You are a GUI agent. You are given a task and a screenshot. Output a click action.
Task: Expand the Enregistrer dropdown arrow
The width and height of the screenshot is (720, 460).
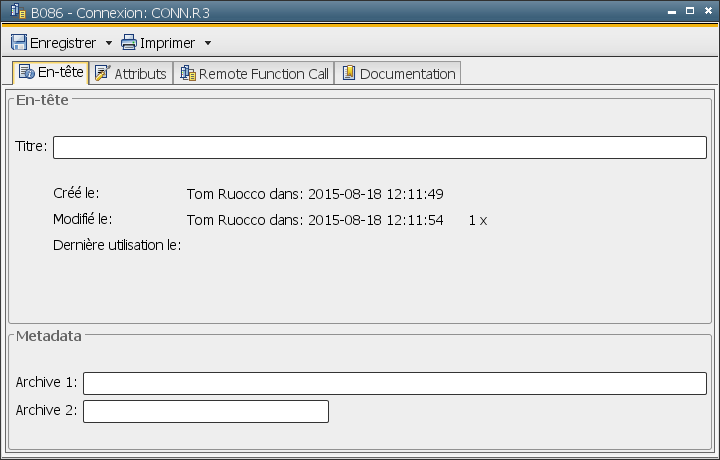[x=108, y=43]
